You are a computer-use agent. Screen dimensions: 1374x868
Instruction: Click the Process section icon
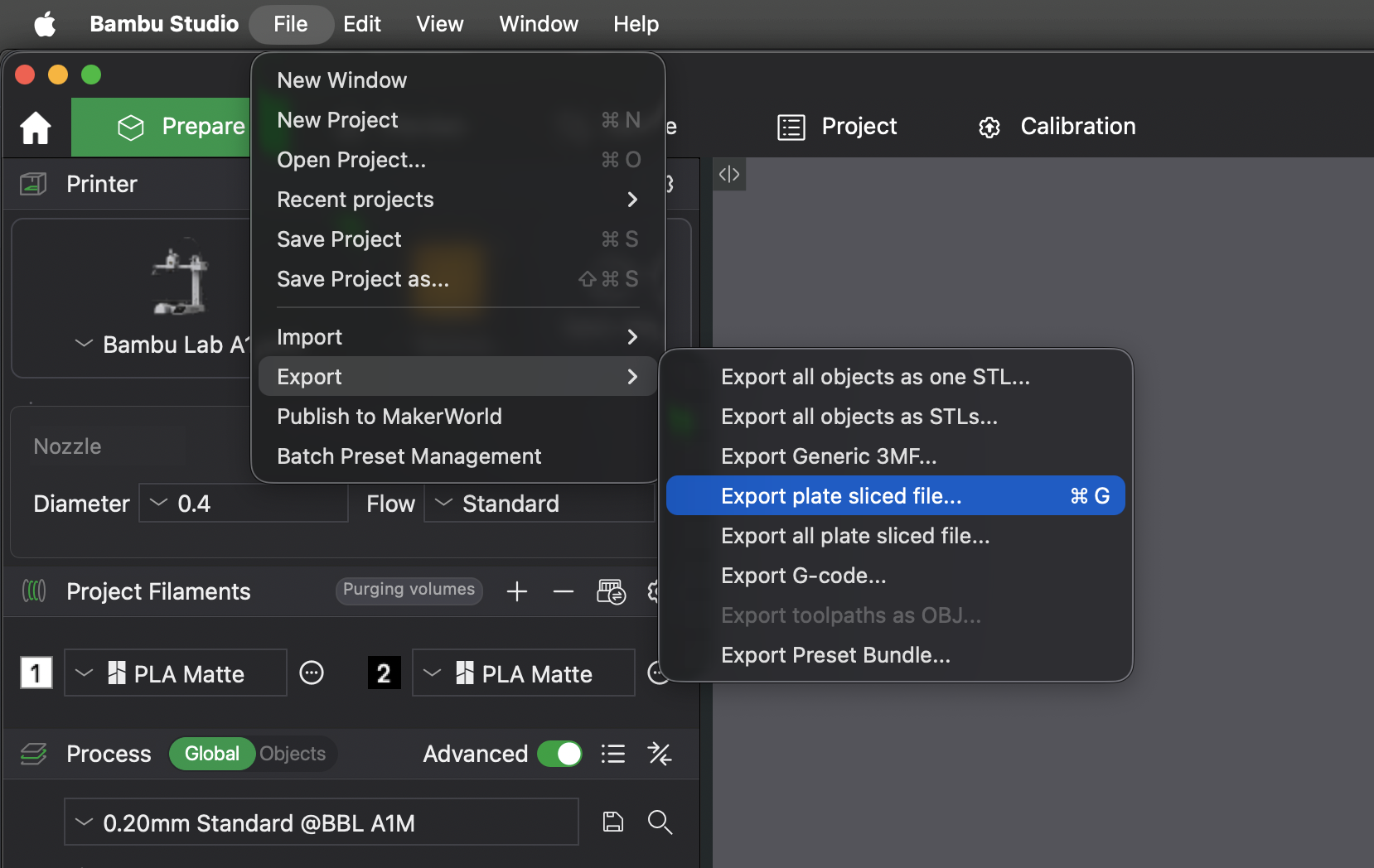pyautogui.click(x=34, y=754)
